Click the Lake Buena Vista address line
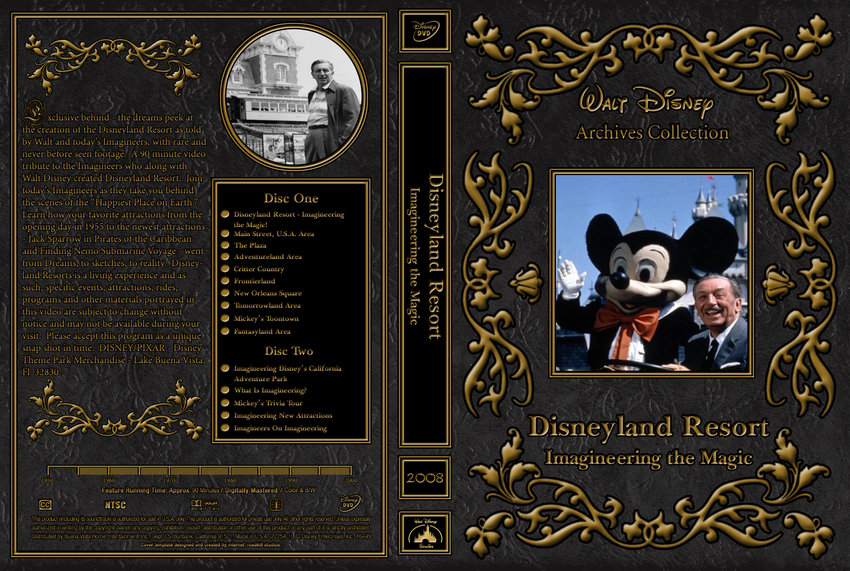Screen dimensions: 850x571 (114, 366)
